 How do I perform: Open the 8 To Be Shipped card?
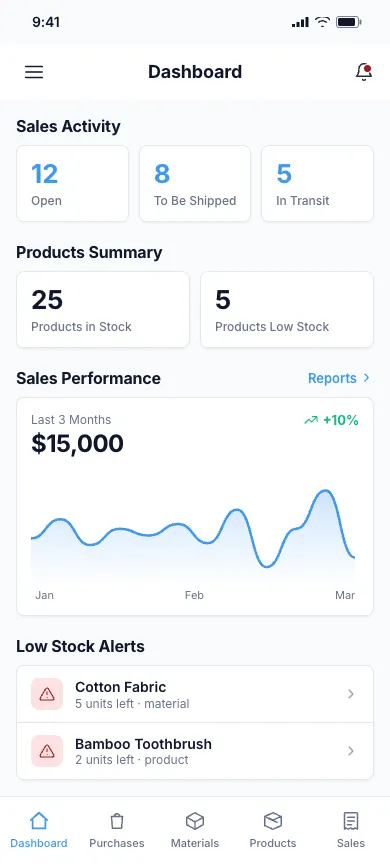(x=195, y=183)
